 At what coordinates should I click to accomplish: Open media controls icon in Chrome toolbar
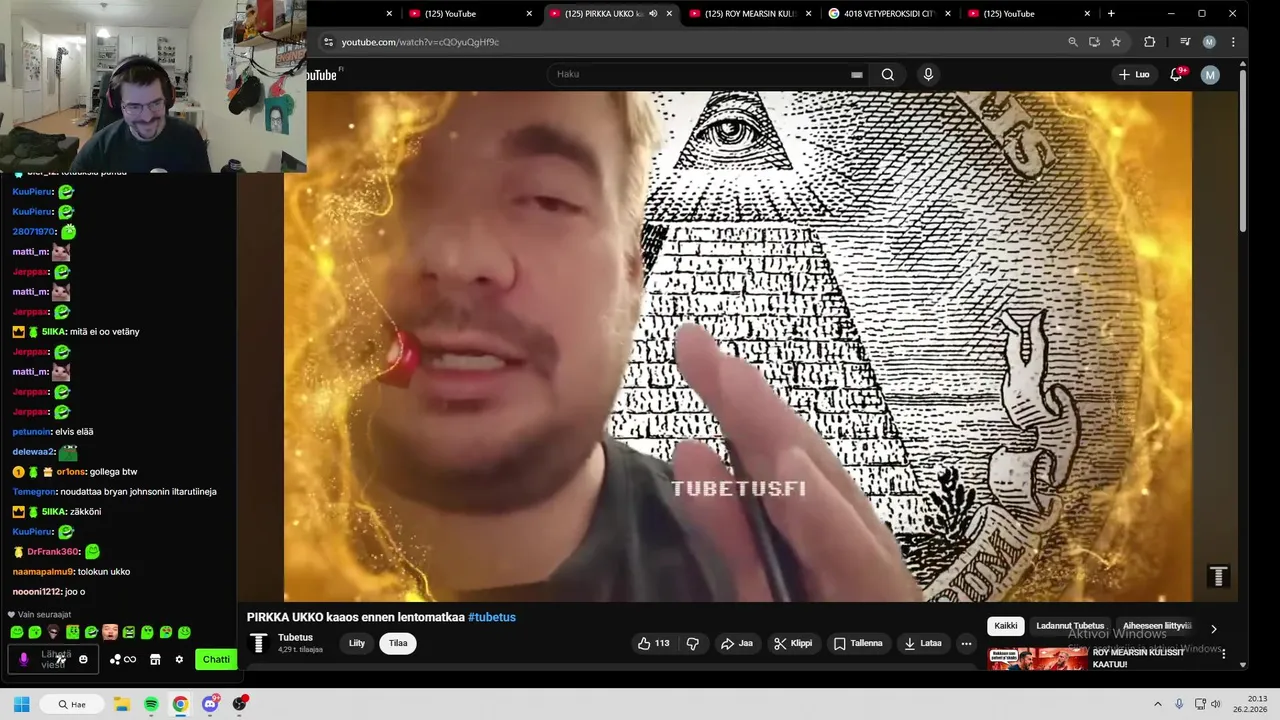click(x=1185, y=42)
